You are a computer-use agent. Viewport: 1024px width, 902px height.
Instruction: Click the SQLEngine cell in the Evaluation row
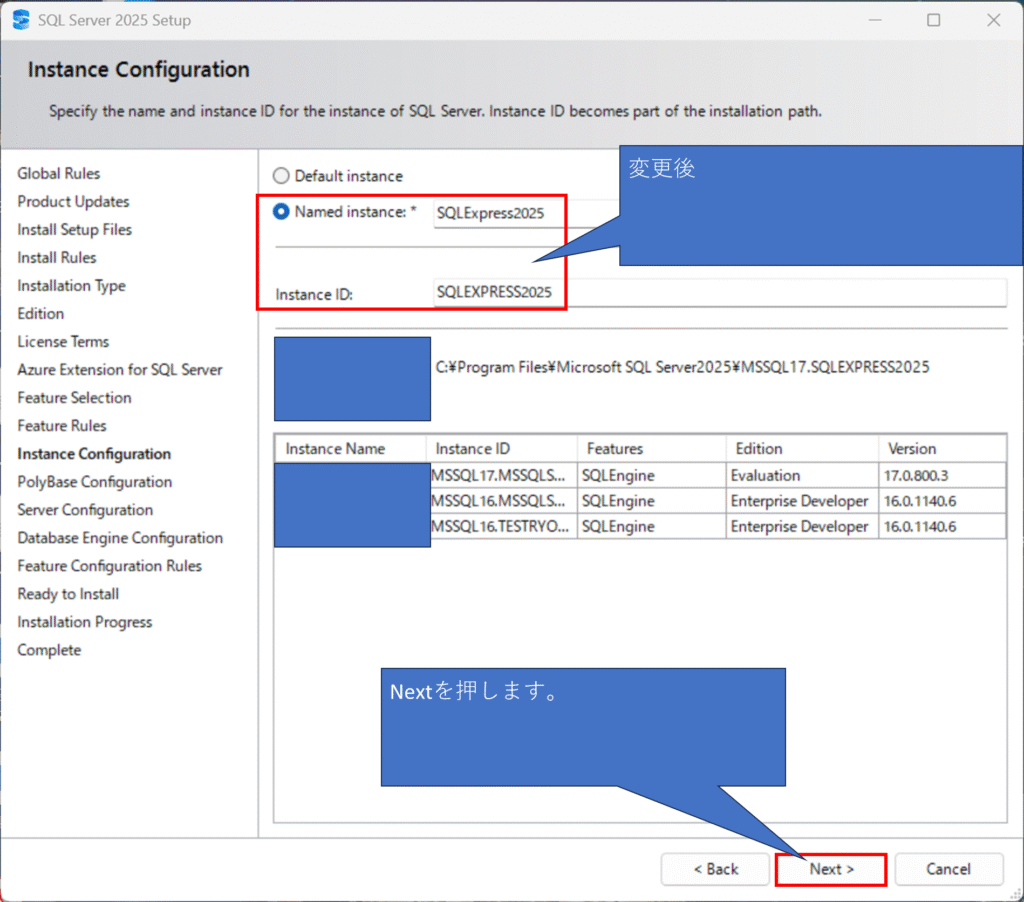(x=652, y=475)
